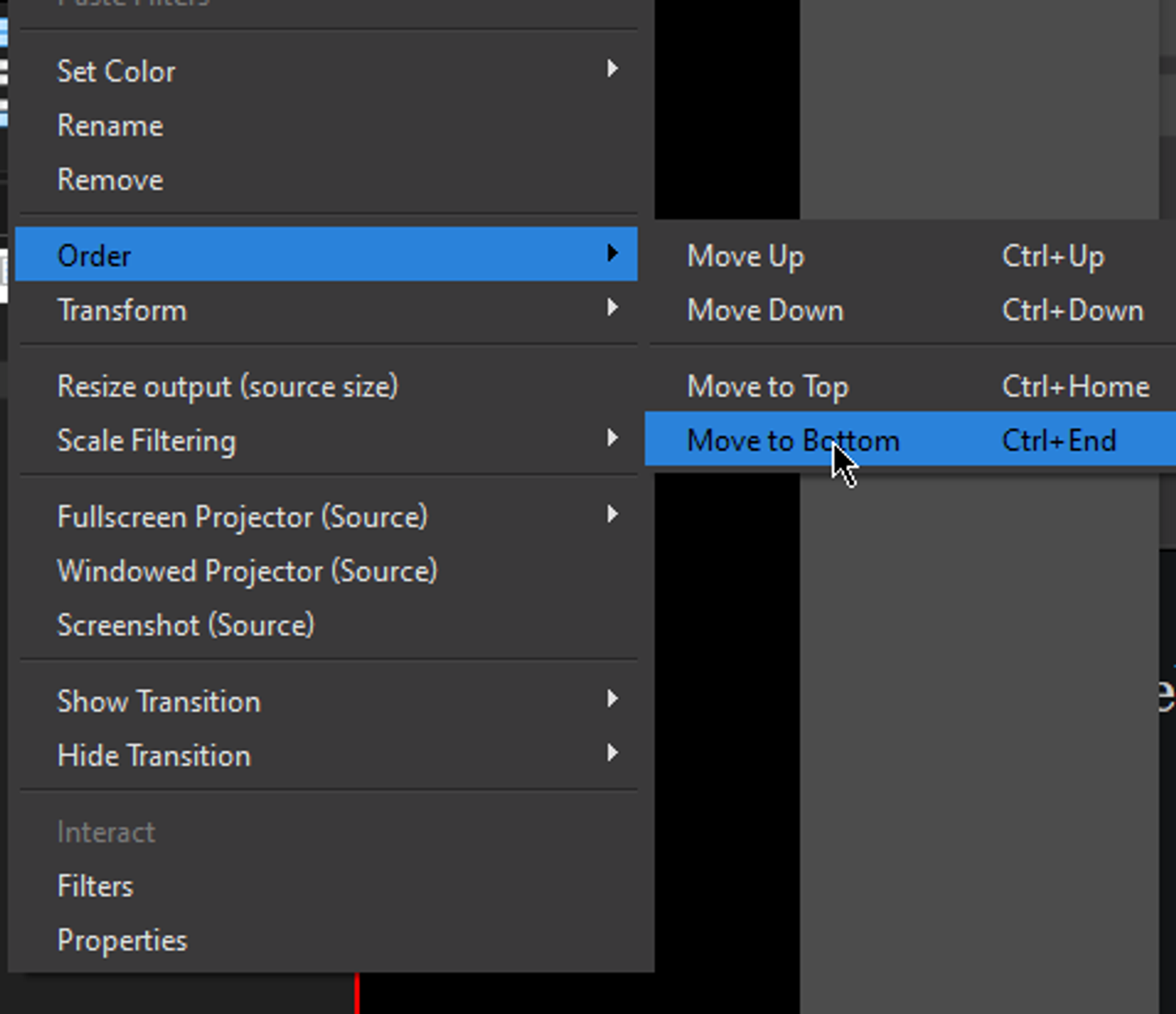Viewport: 1176px width, 1014px height.
Task: Open the Show Transition submenu
Action: [x=326, y=701]
